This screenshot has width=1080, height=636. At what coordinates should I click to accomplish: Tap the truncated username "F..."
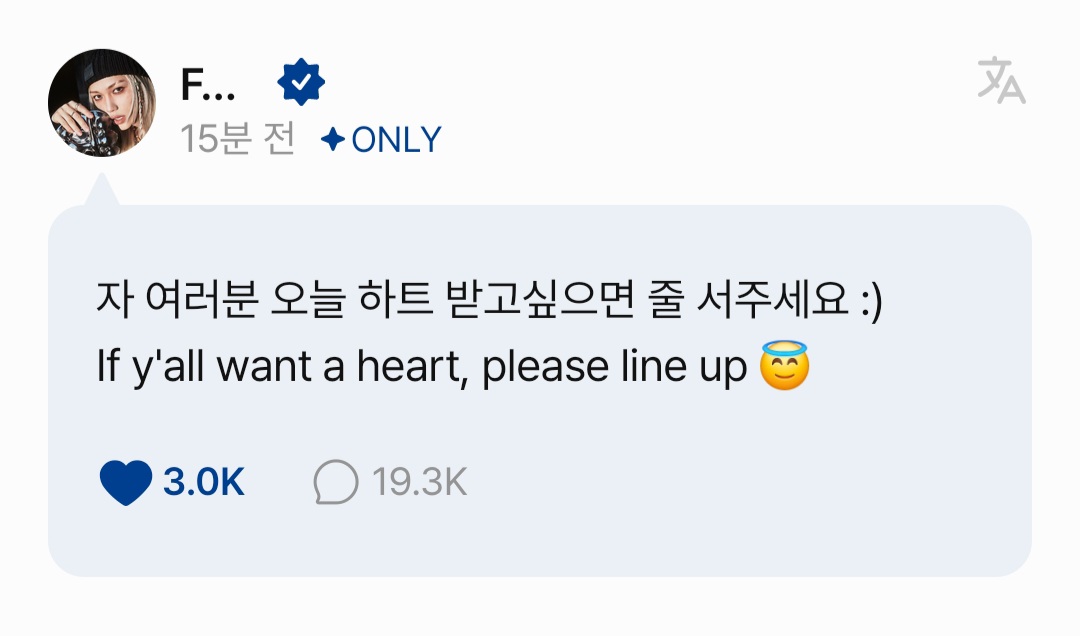pyautogui.click(x=207, y=85)
